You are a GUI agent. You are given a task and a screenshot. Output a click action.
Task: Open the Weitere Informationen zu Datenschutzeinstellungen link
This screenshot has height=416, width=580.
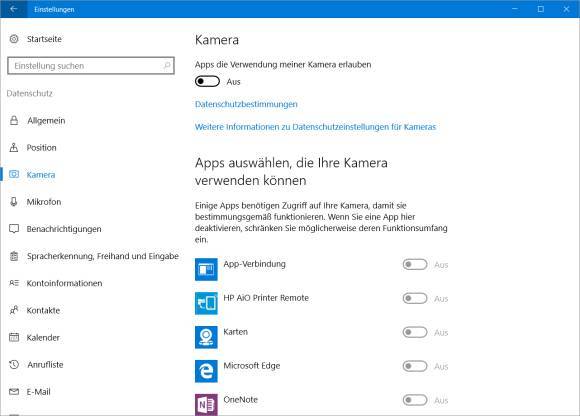tap(315, 127)
